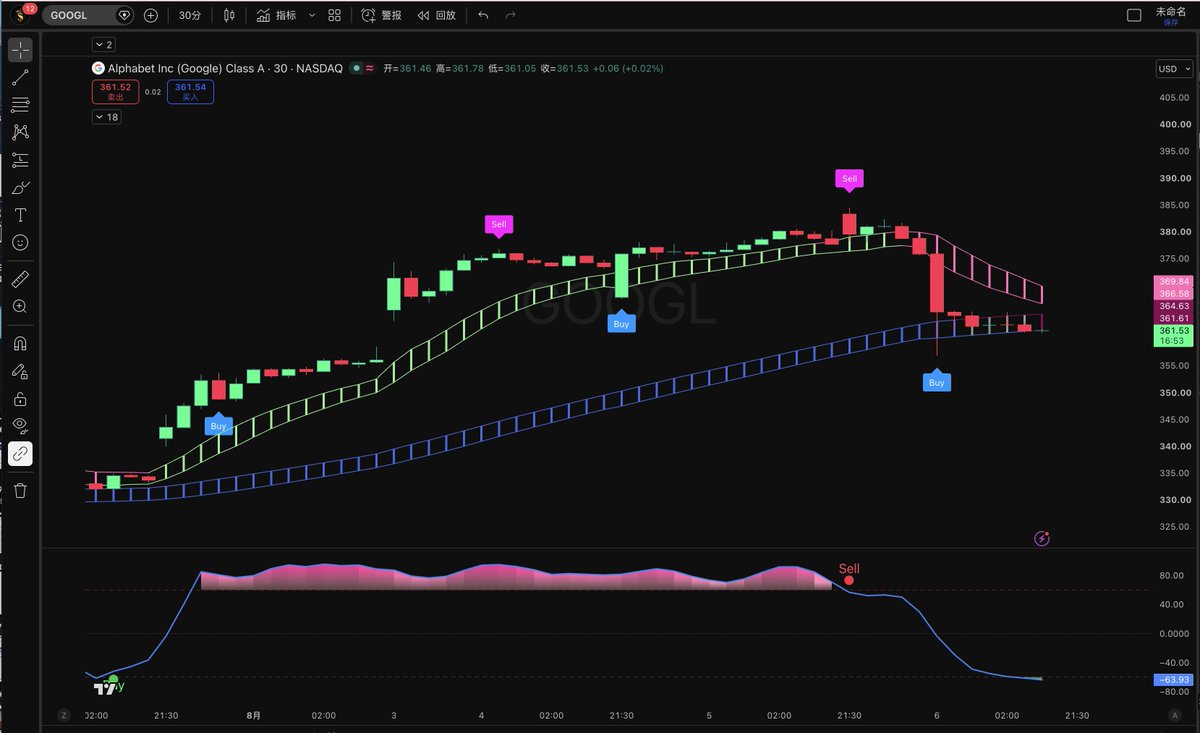Select the ruler measure tool

[20, 279]
